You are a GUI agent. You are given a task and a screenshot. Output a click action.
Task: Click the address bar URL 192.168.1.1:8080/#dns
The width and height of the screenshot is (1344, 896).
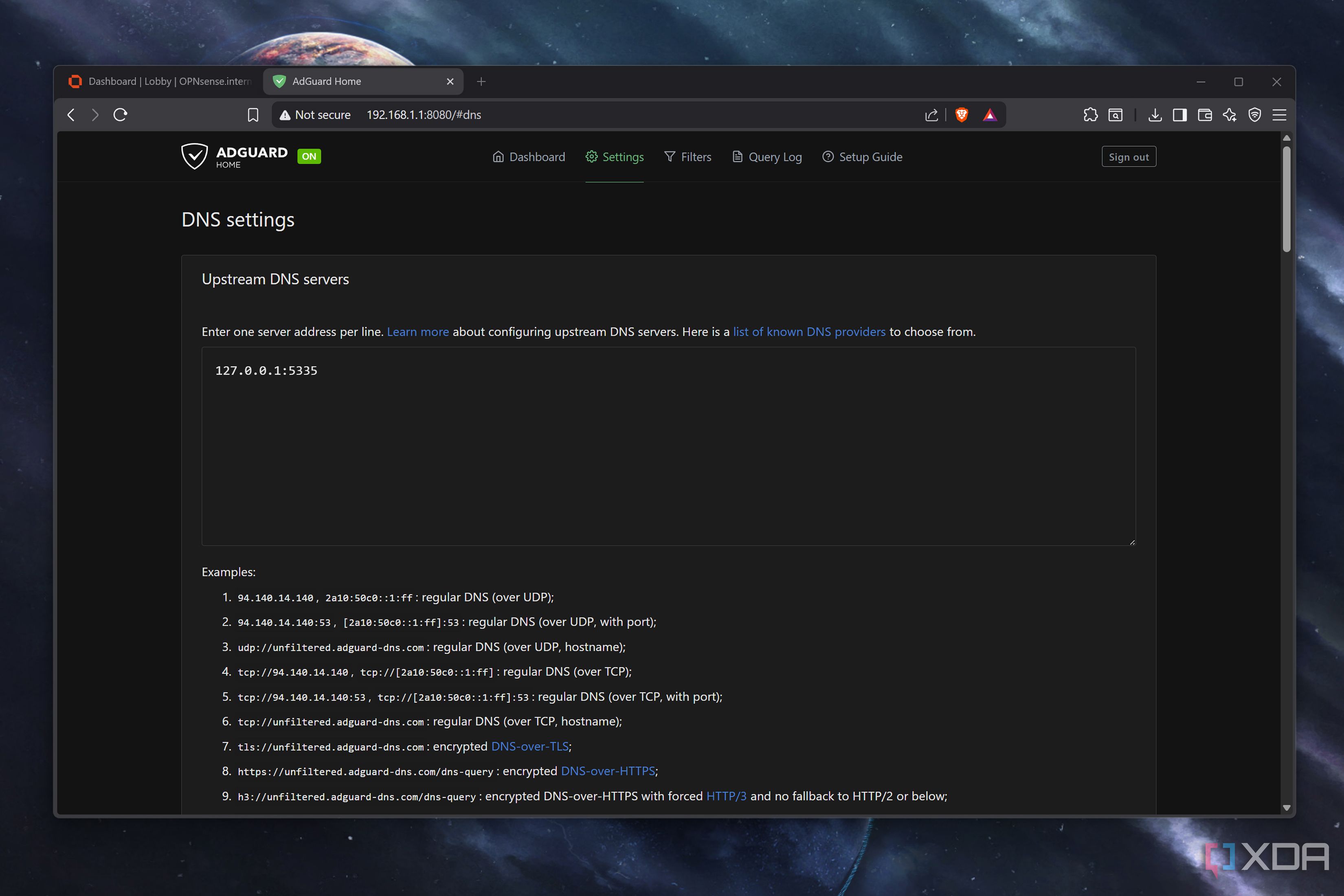pos(424,115)
